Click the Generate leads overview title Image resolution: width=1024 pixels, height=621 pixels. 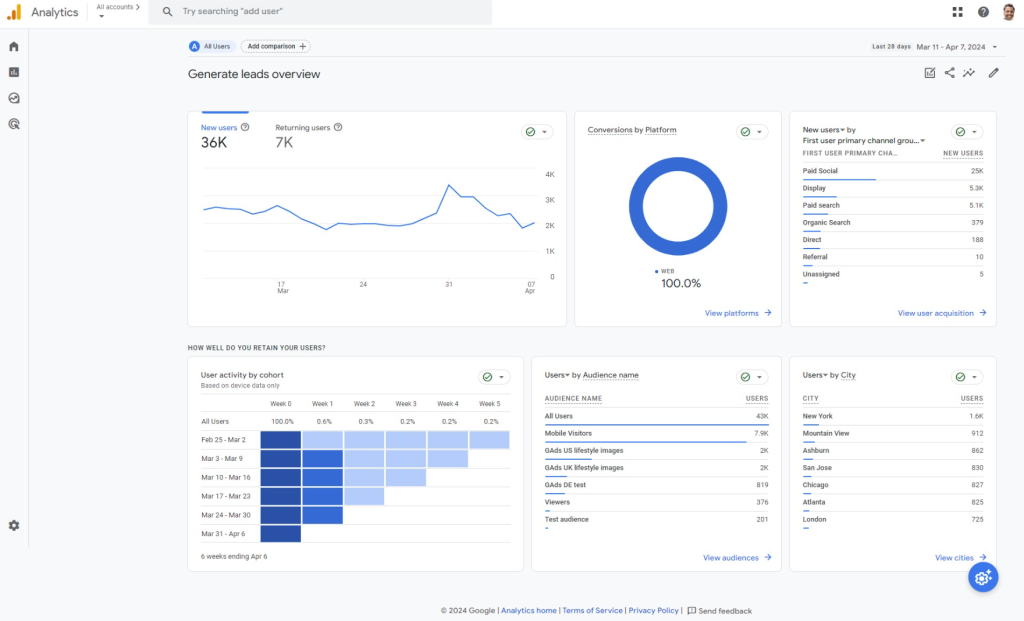[x=254, y=74]
